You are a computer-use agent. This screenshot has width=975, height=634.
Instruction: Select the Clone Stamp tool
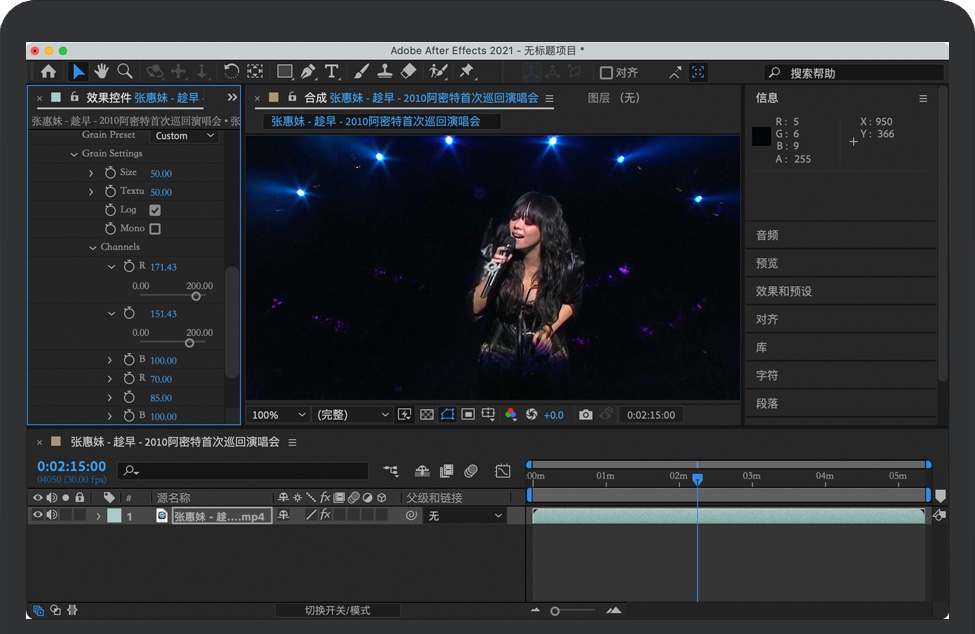384,71
